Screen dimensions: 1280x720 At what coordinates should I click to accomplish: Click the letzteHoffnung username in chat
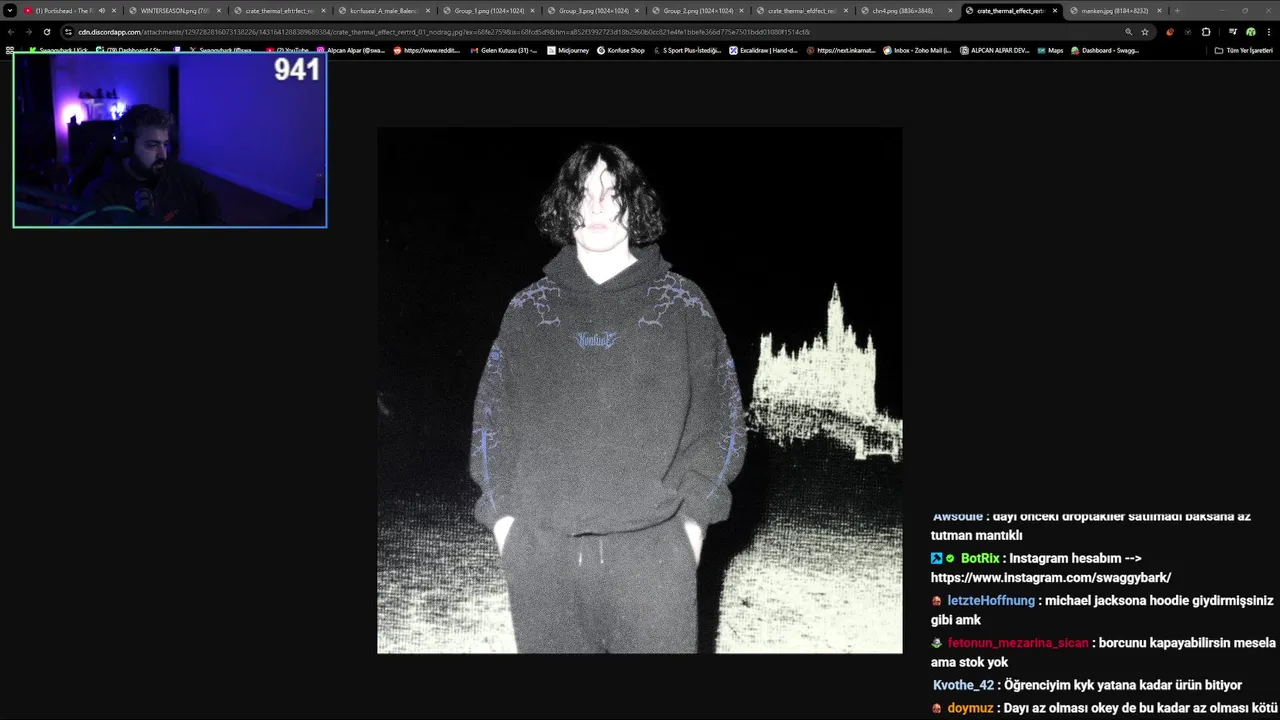(x=991, y=600)
